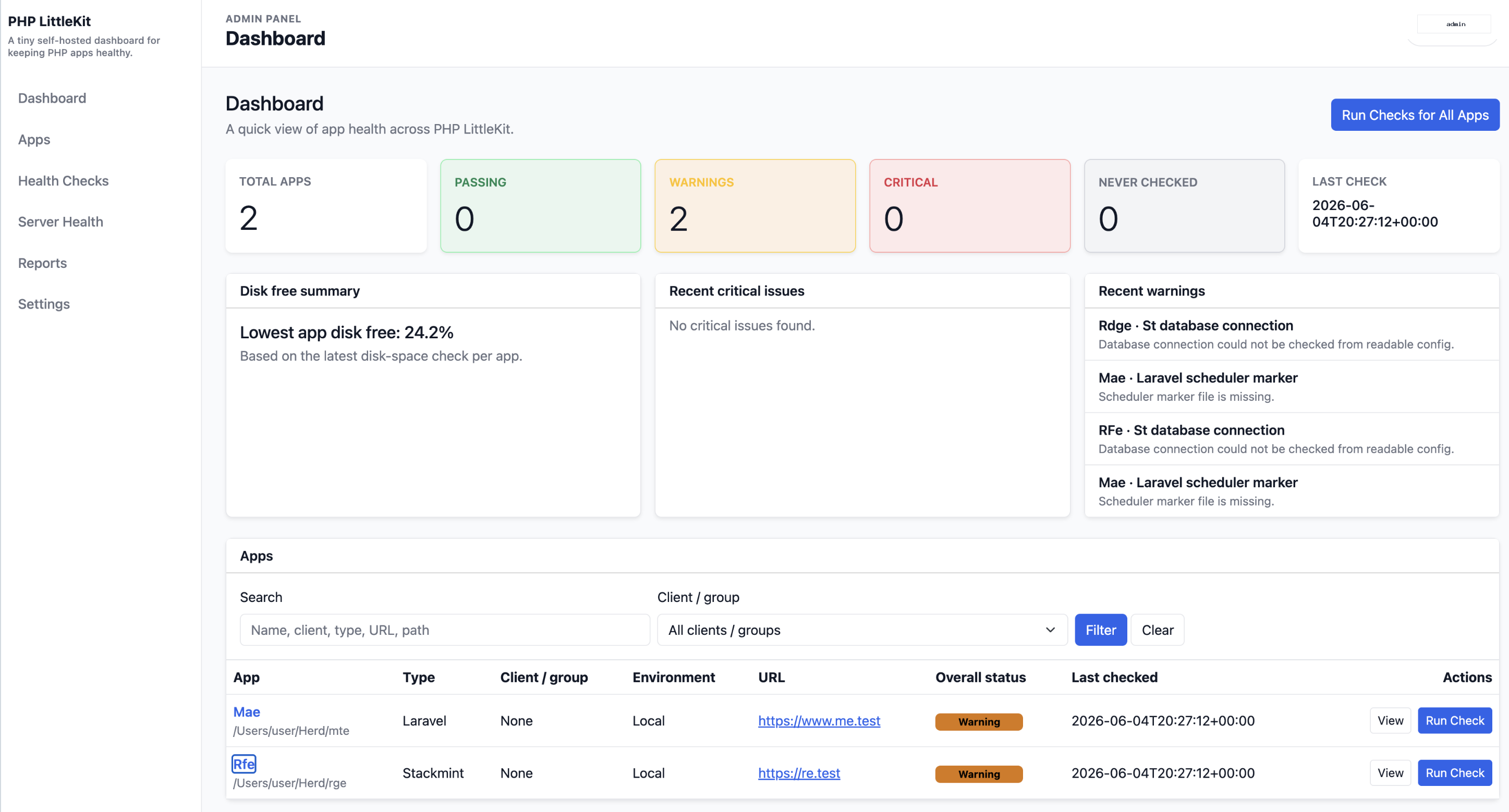Open Reports in sidebar
Viewport: 1509px width, 812px height.
[42, 263]
